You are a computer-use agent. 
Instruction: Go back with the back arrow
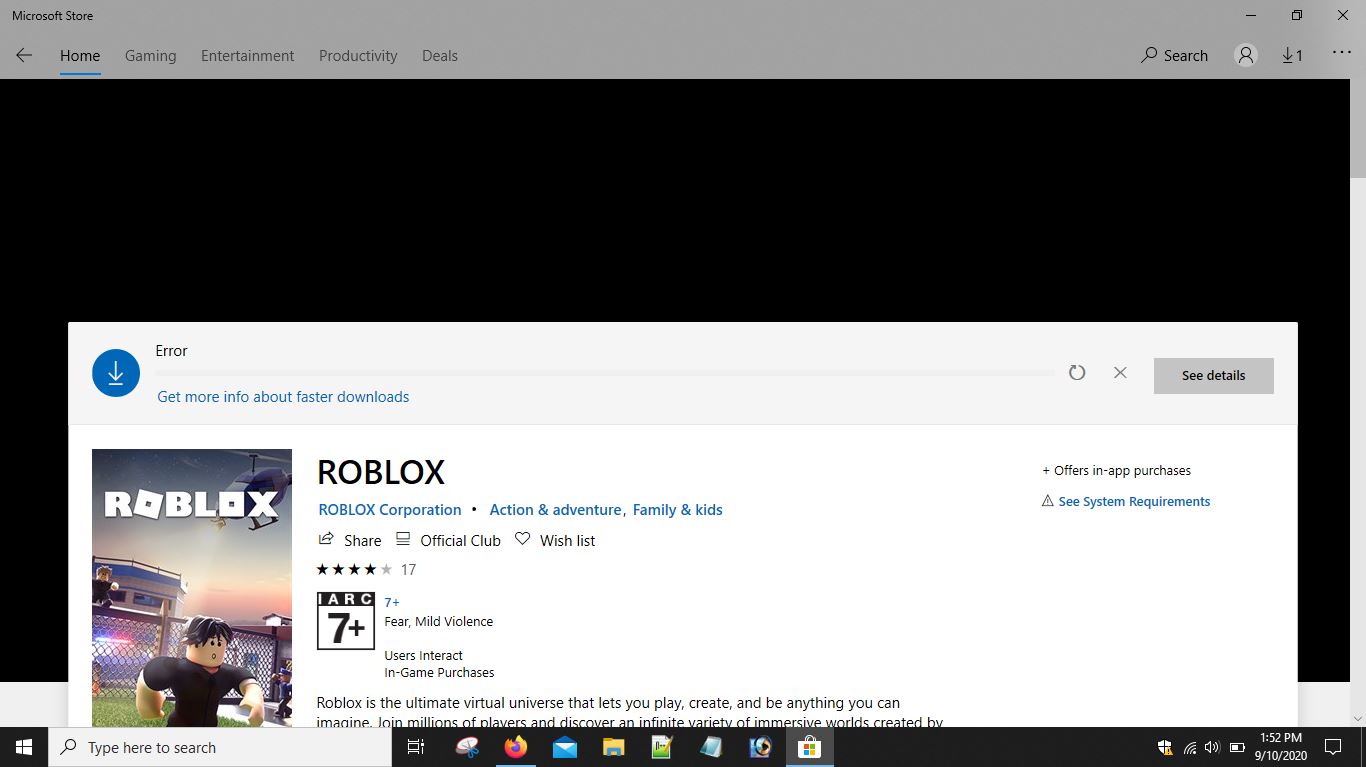24,56
